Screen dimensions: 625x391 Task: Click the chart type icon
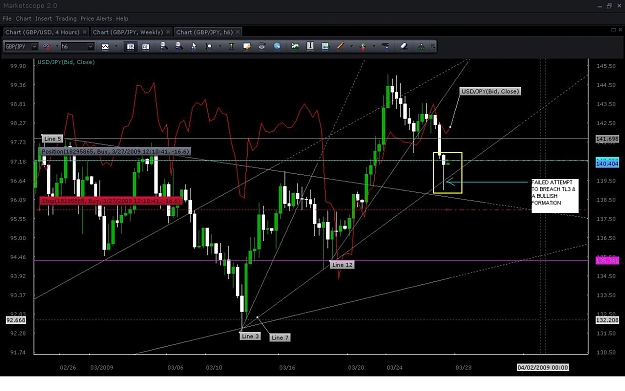click(x=105, y=47)
